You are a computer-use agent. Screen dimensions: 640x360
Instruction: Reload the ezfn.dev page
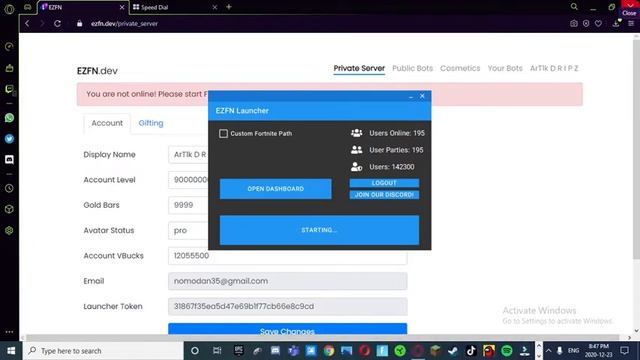tap(58, 24)
